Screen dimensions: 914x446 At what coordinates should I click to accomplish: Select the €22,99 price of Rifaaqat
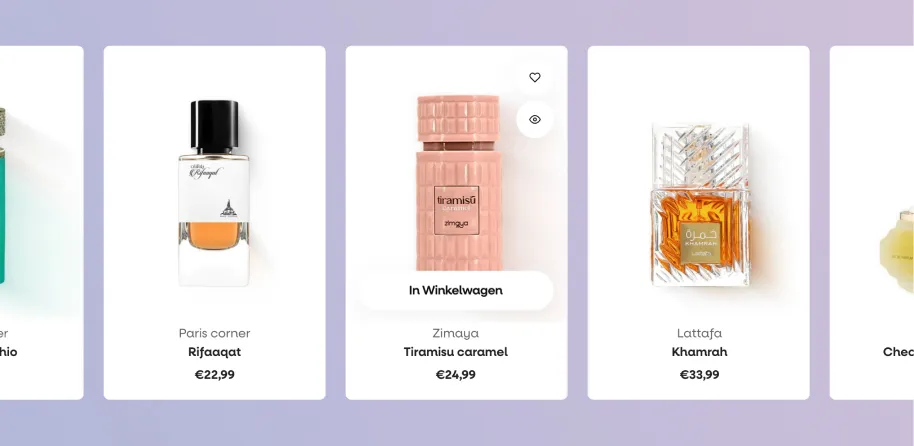tap(215, 375)
